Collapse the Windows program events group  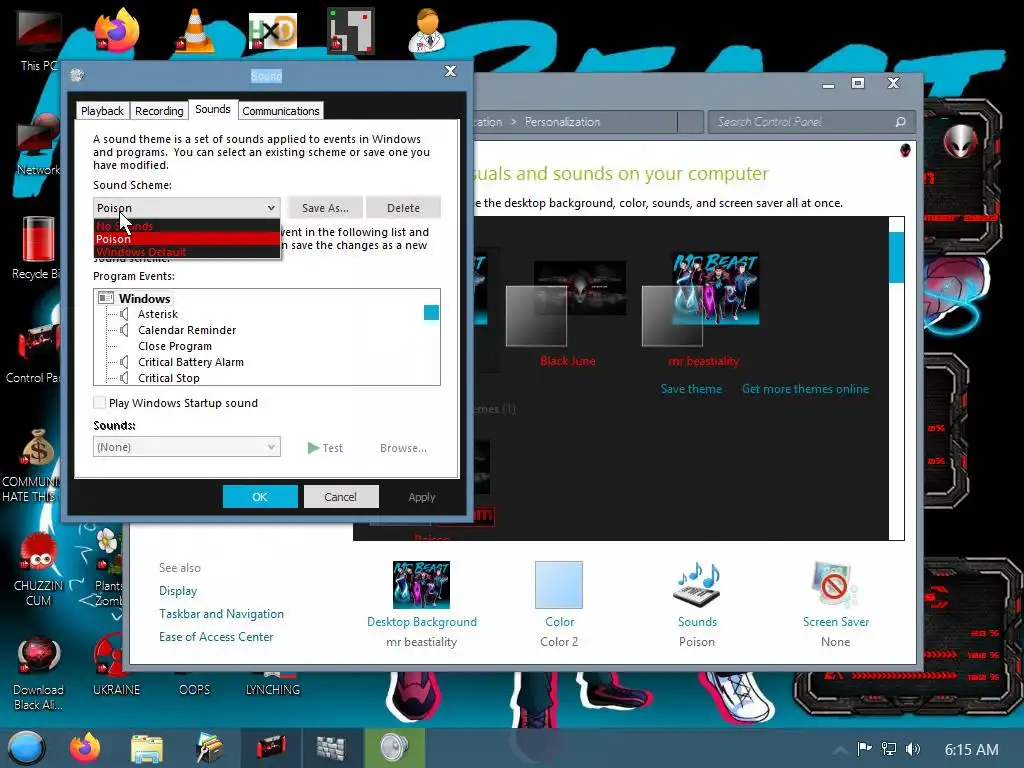pos(106,298)
